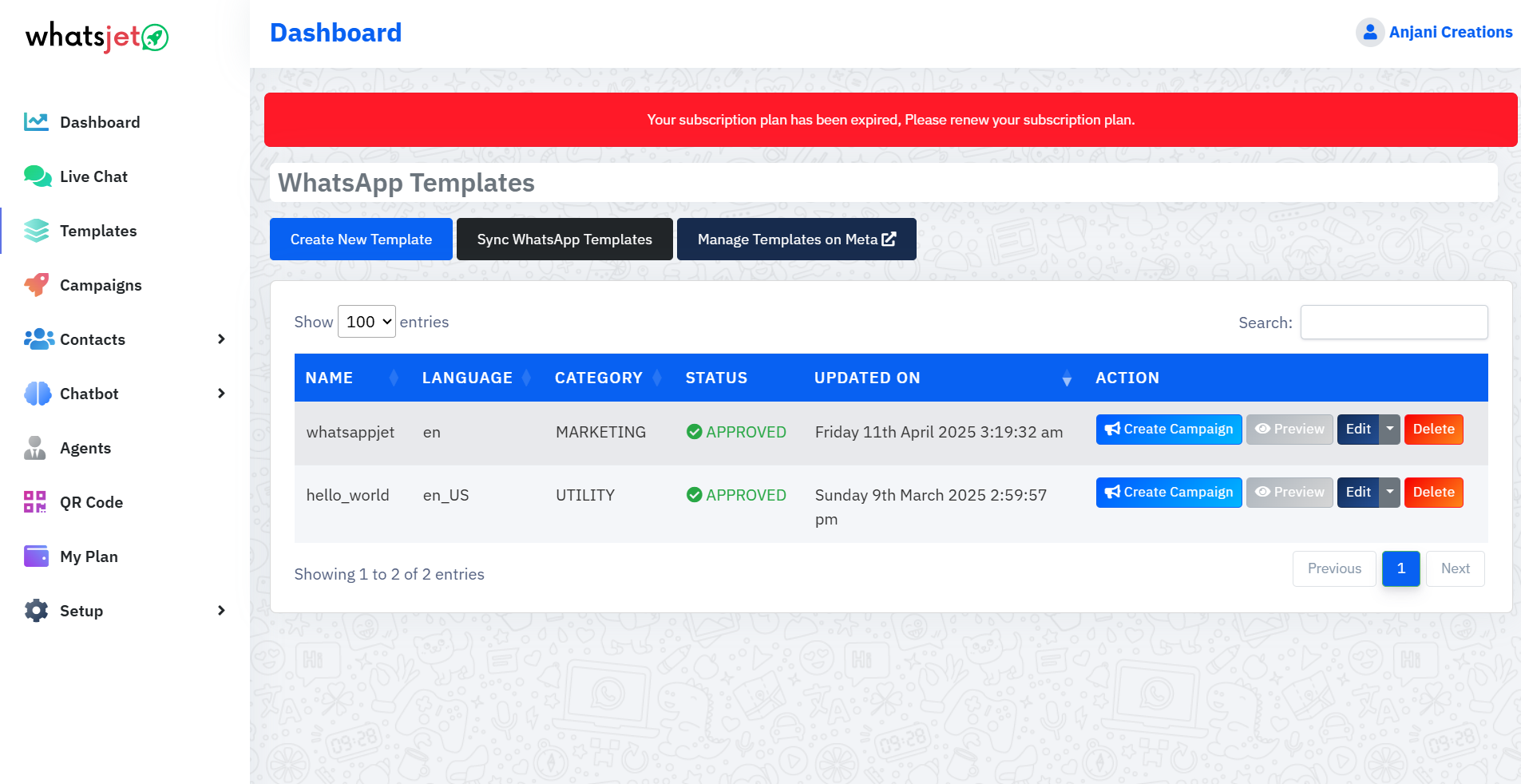Click Sync WhatsApp Templates button
Viewport: 1521px width, 784px height.
(564, 240)
